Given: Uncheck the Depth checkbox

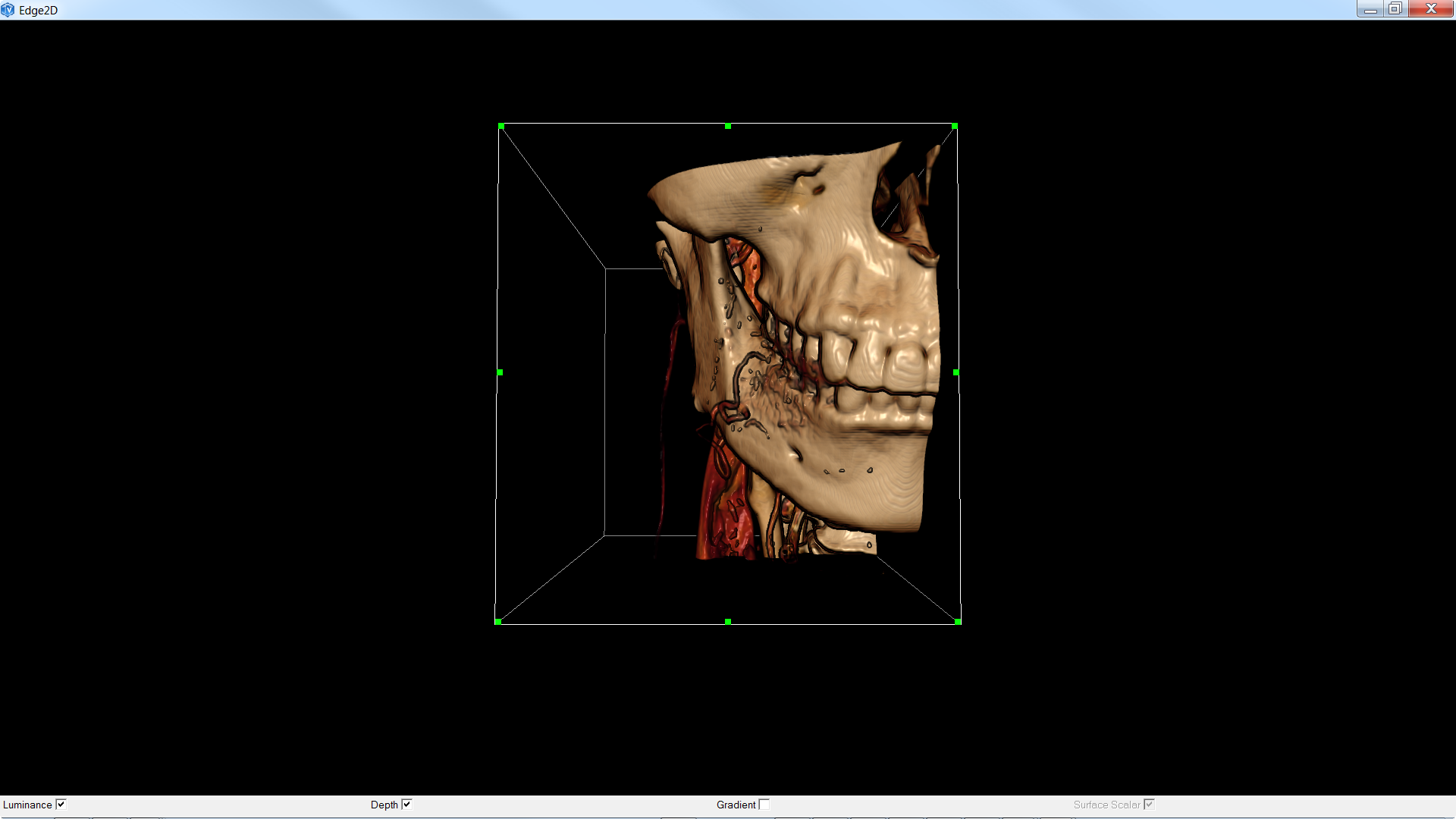Looking at the screenshot, I should point(406,805).
